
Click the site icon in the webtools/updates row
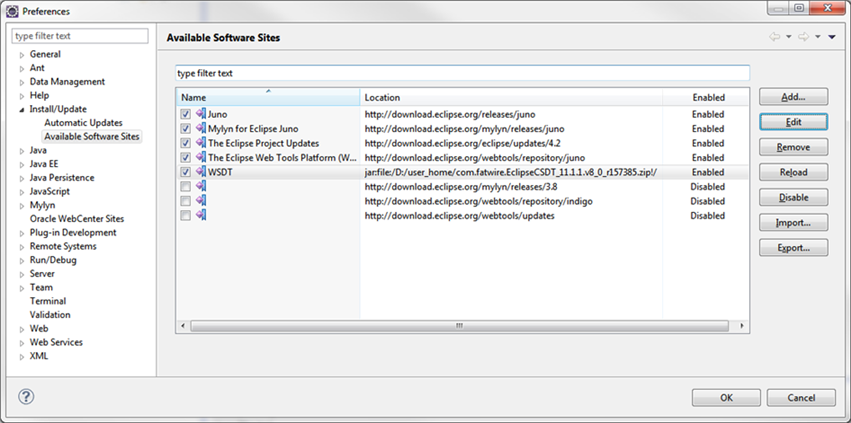(201, 215)
